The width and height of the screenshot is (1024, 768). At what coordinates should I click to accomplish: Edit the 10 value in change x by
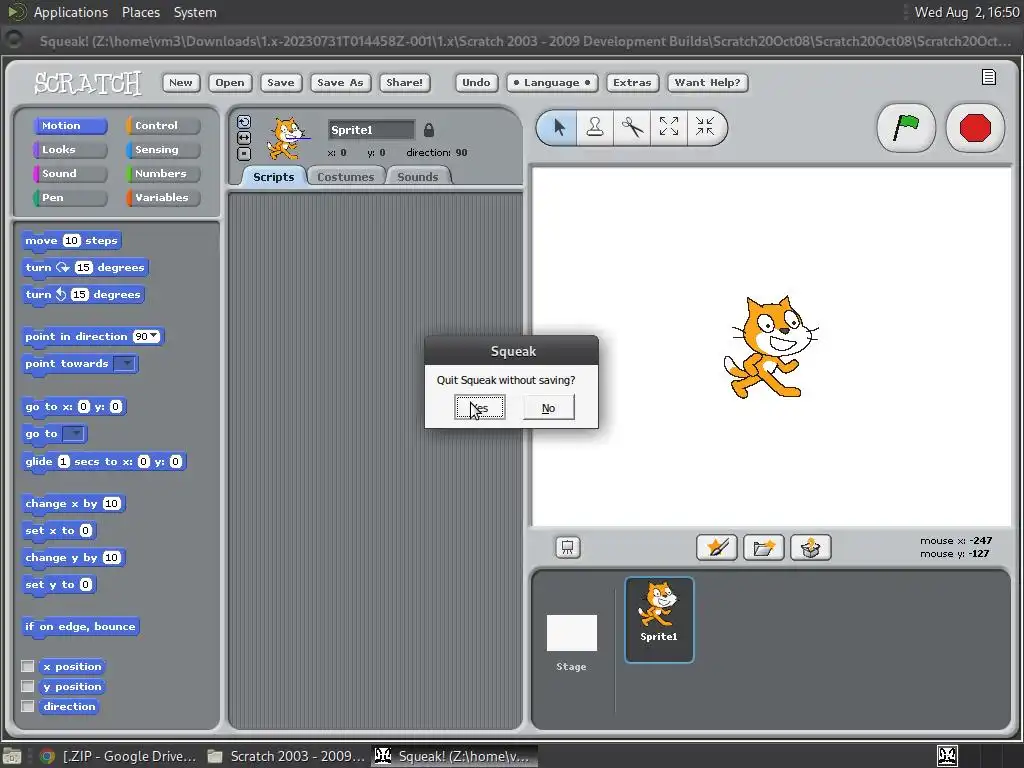point(112,504)
